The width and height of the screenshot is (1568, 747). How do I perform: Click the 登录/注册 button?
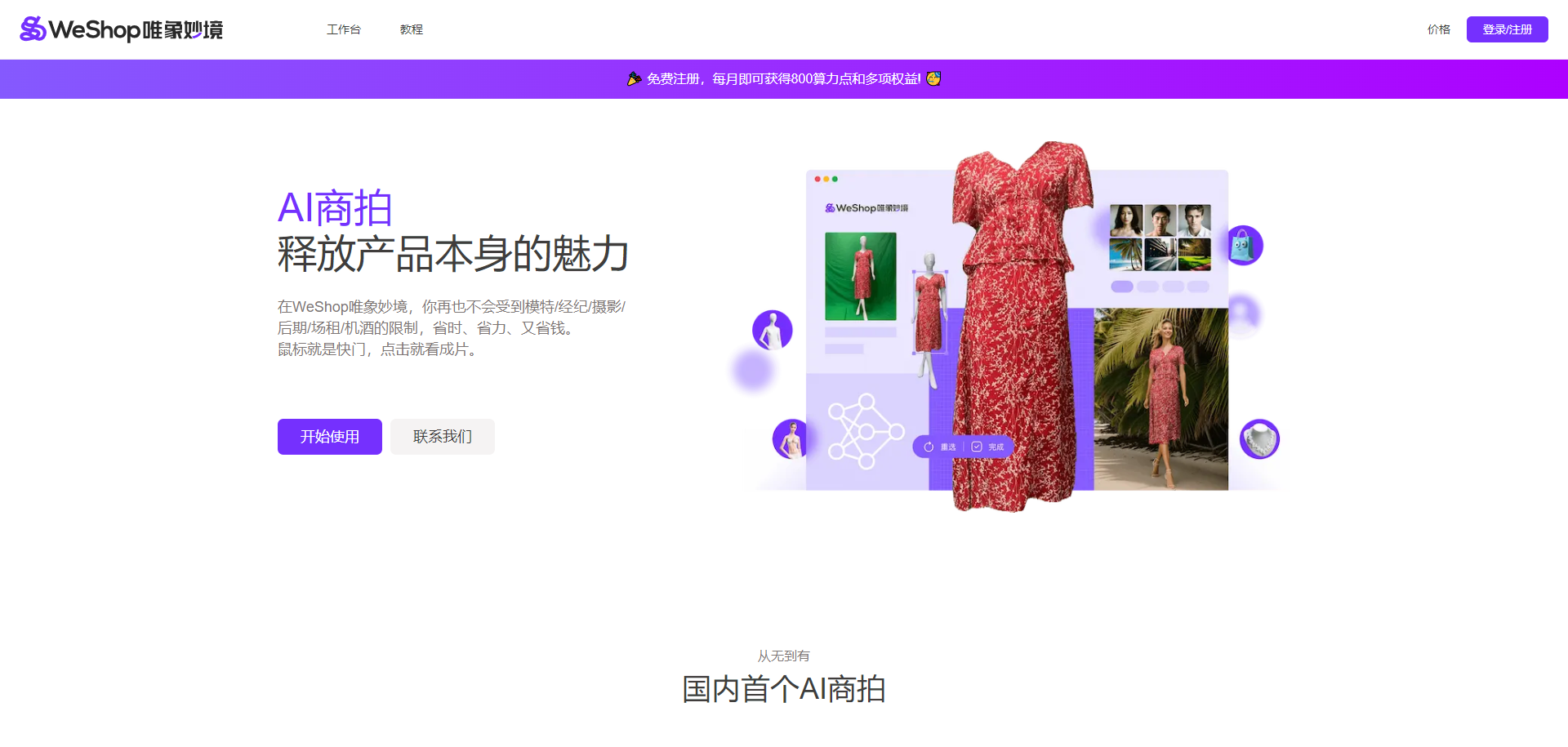click(1507, 29)
